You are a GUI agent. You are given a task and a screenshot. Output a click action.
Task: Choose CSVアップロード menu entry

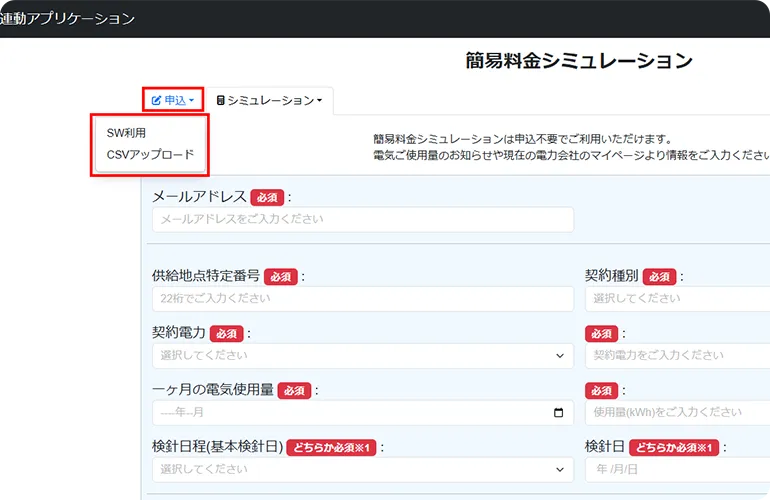[x=150, y=154]
